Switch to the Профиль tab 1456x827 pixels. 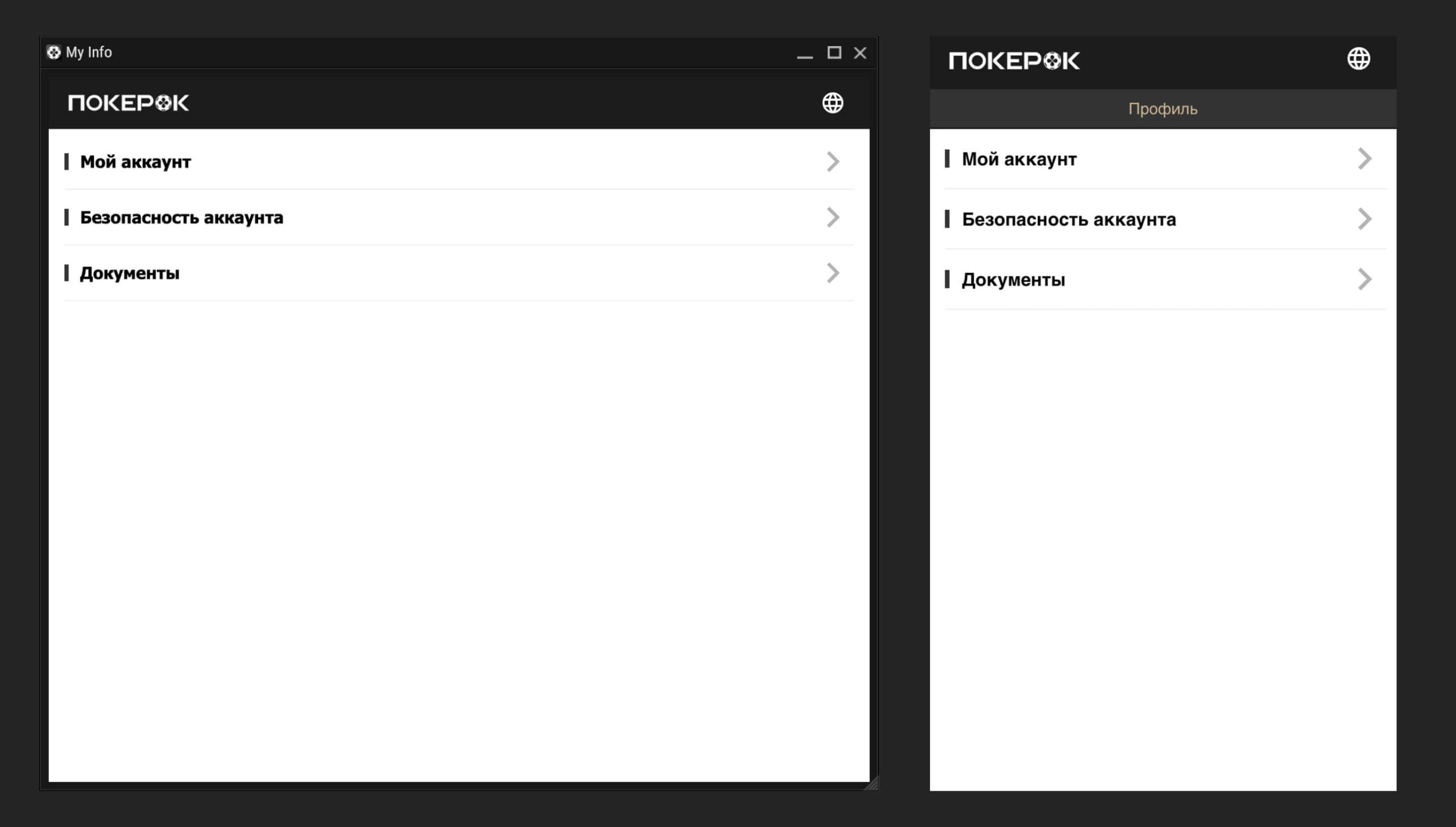point(1163,109)
